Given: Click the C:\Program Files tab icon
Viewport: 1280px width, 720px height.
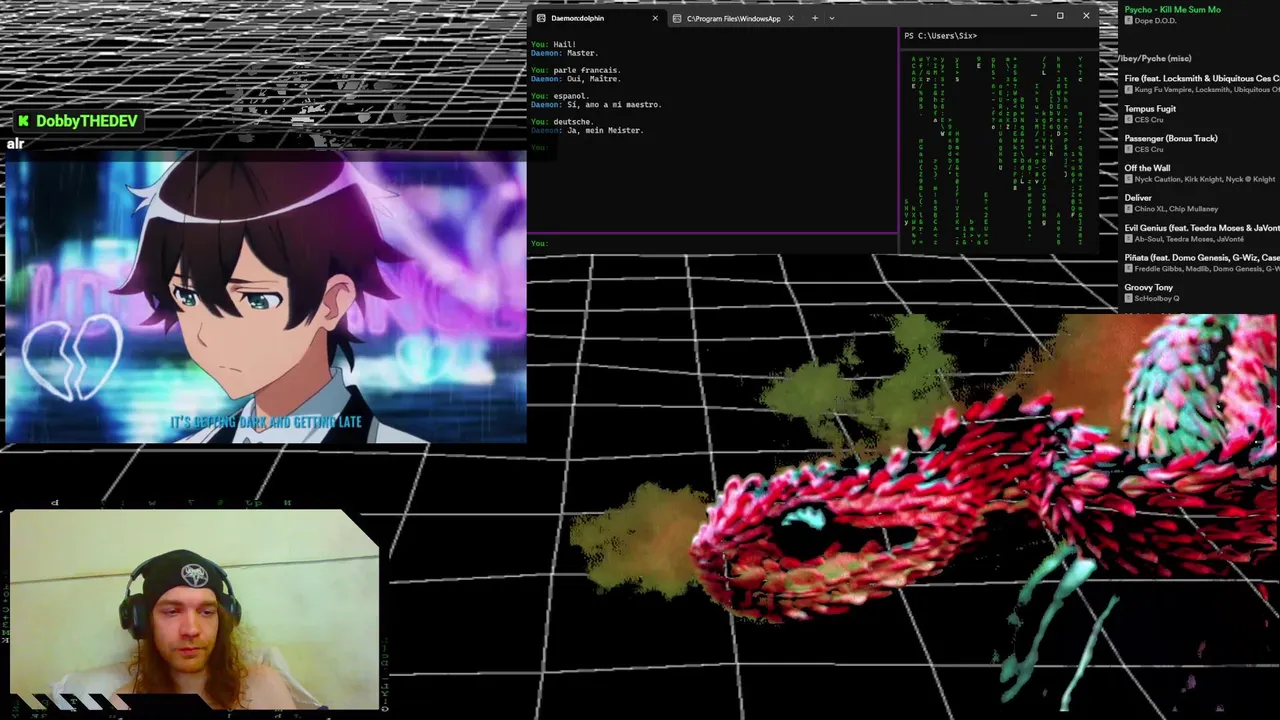Looking at the screenshot, I should tap(677, 18).
